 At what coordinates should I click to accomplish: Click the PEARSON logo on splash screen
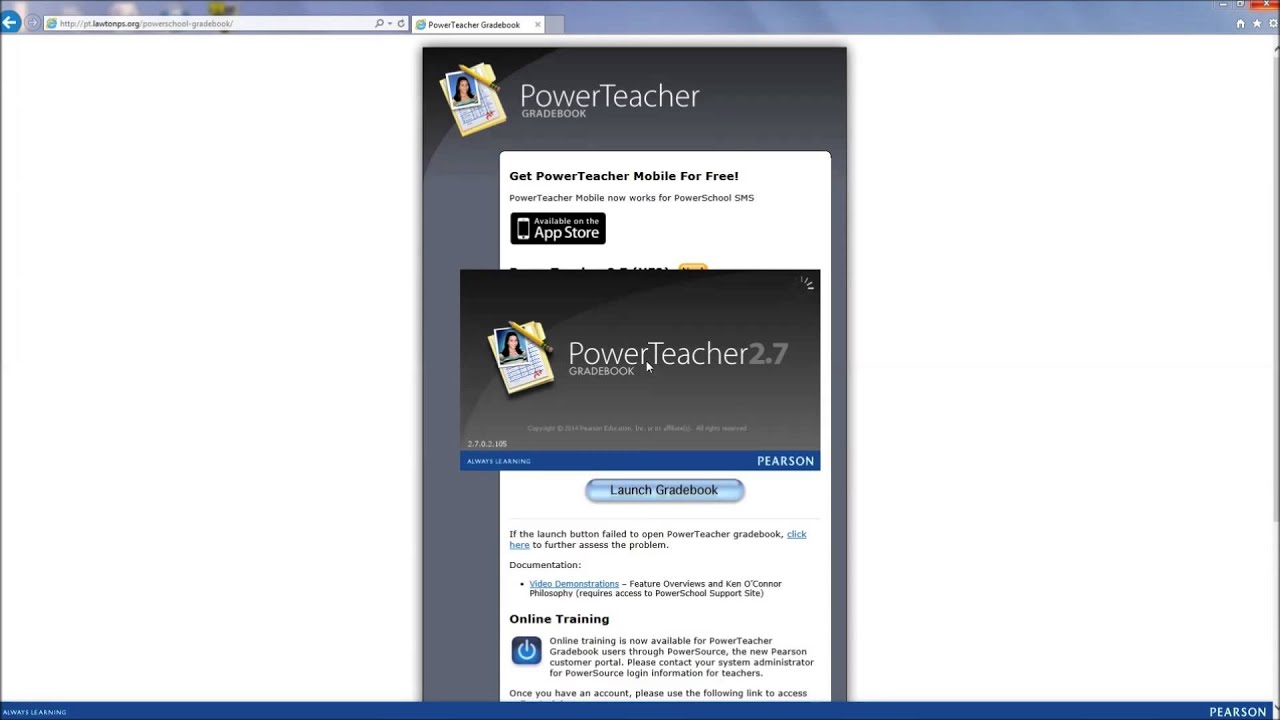tap(785, 461)
